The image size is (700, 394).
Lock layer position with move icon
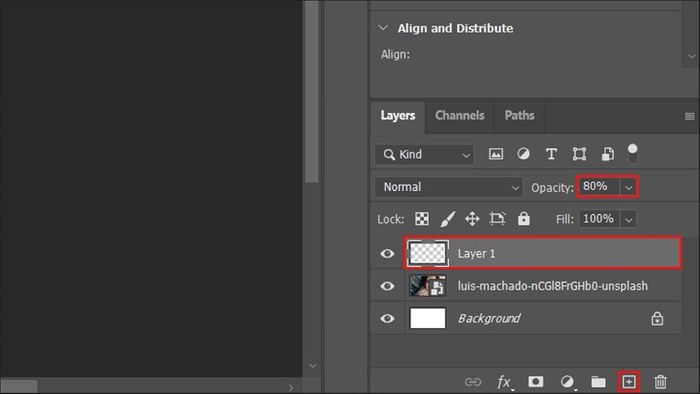pos(472,219)
